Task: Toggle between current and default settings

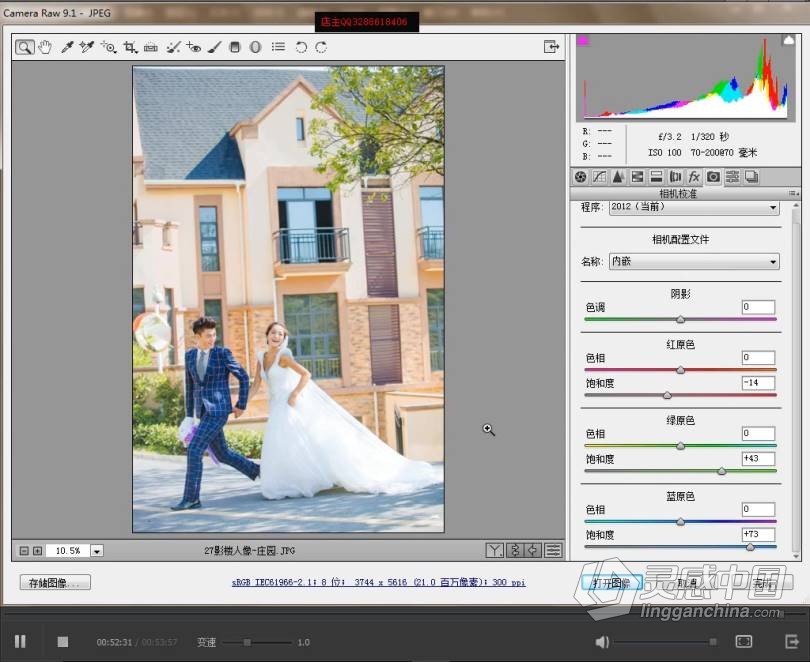Action: click(x=553, y=550)
